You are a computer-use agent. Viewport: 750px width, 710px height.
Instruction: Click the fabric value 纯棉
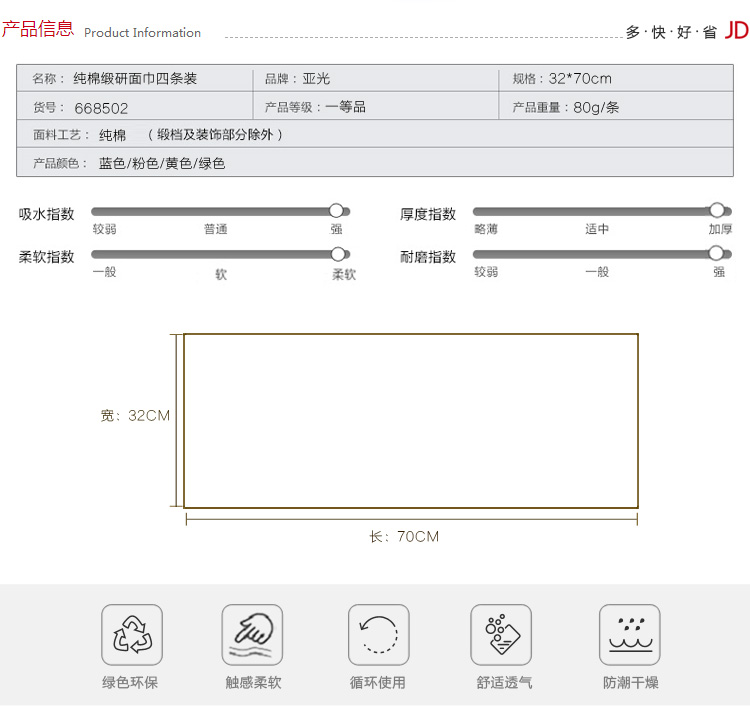click(x=112, y=135)
